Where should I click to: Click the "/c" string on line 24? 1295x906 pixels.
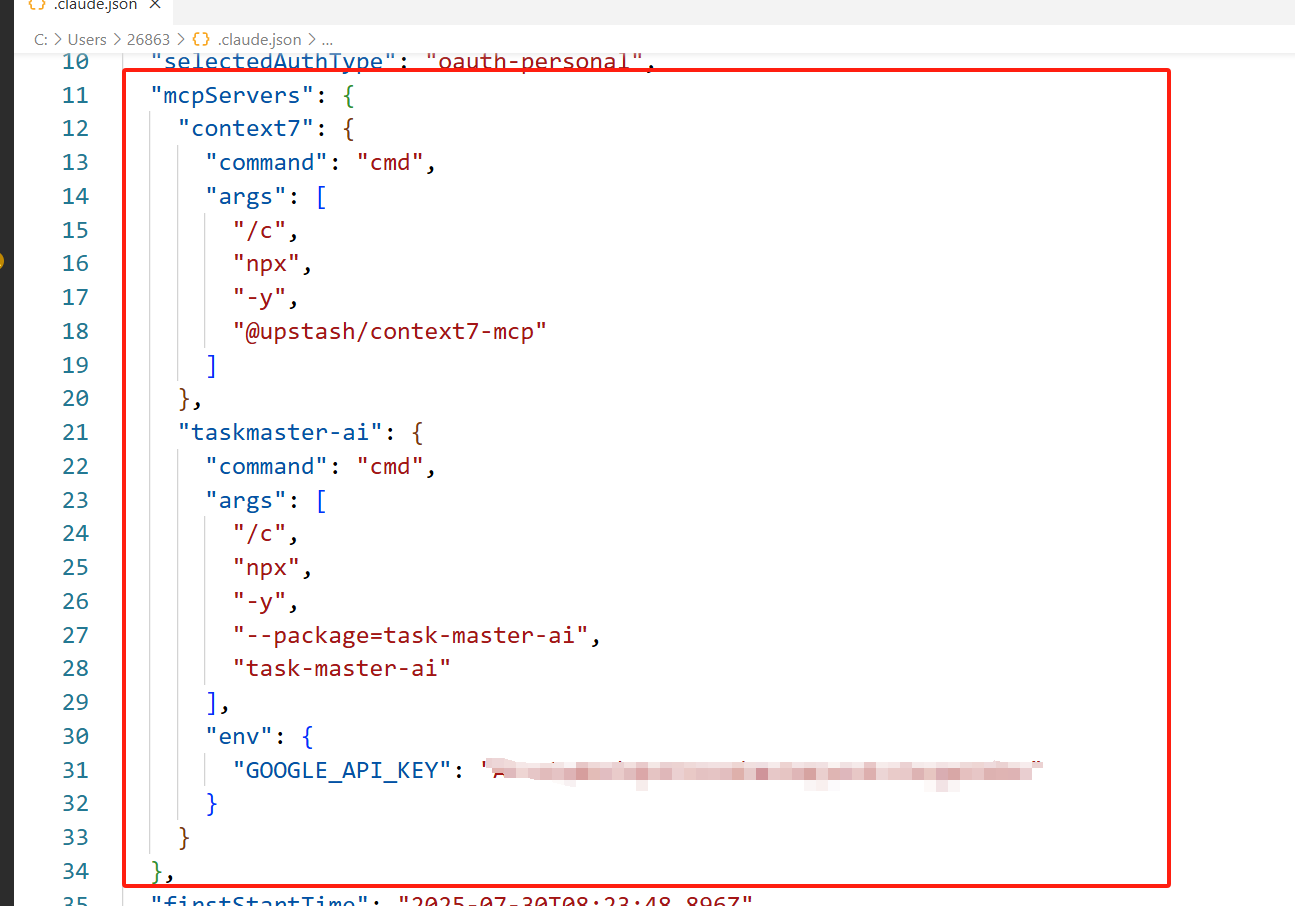[x=260, y=534]
